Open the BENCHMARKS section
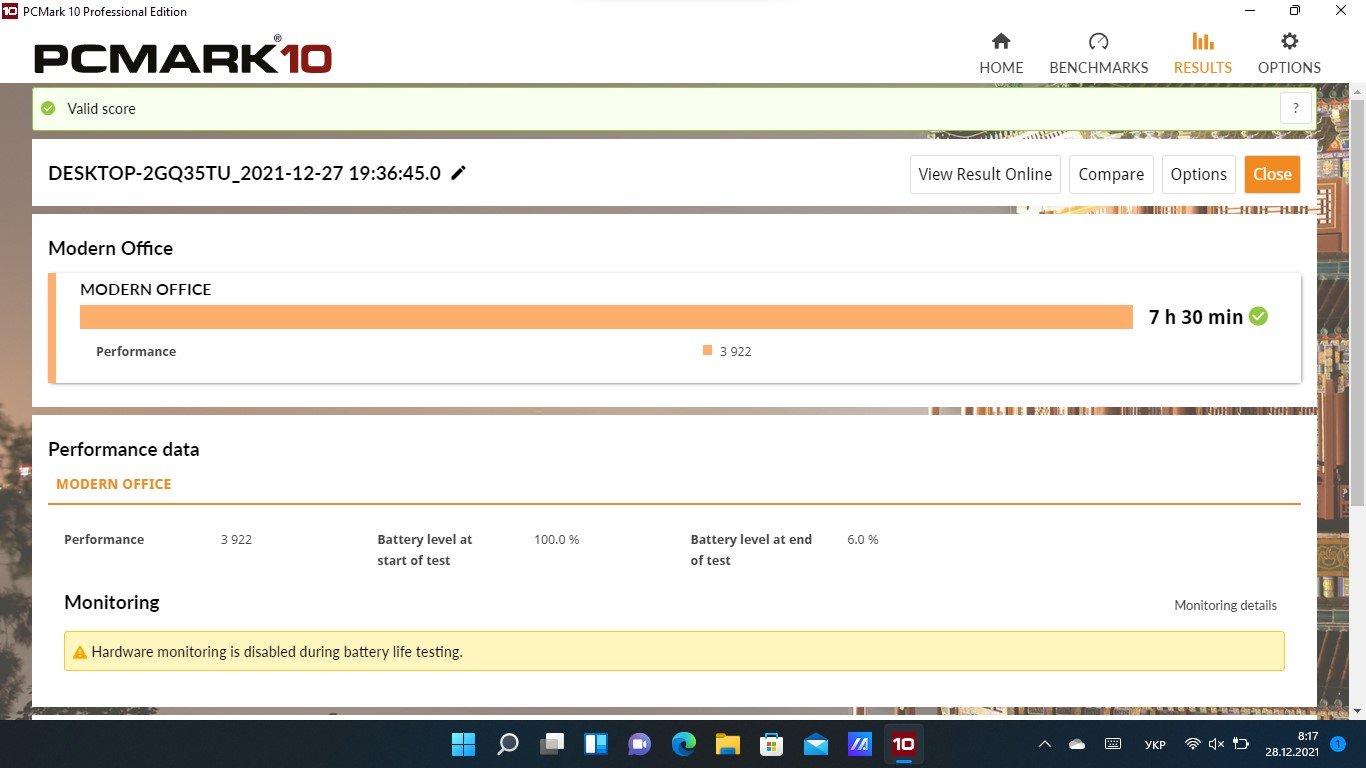This screenshot has width=1366, height=768. 1099,54
